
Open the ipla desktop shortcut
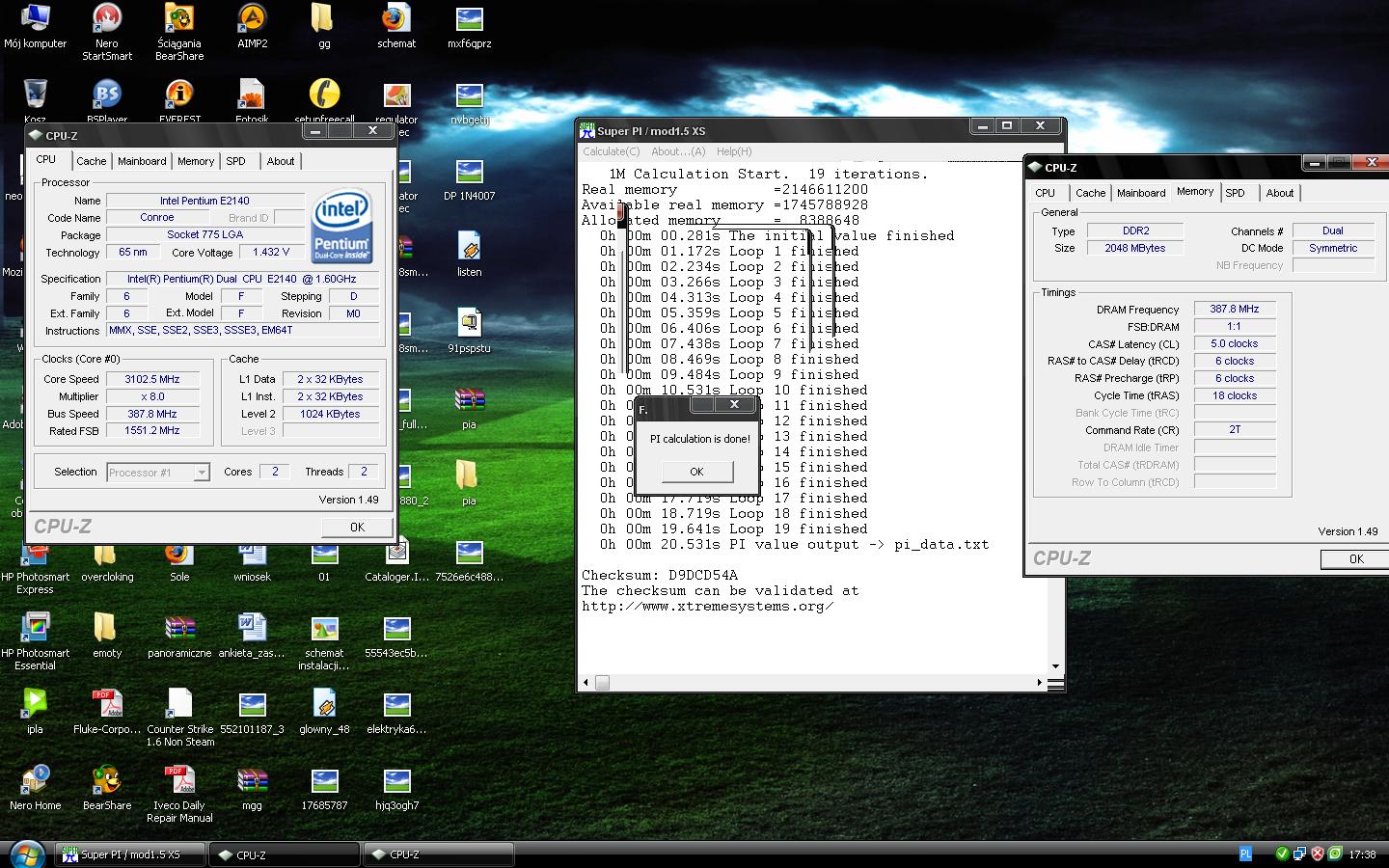pyautogui.click(x=35, y=704)
